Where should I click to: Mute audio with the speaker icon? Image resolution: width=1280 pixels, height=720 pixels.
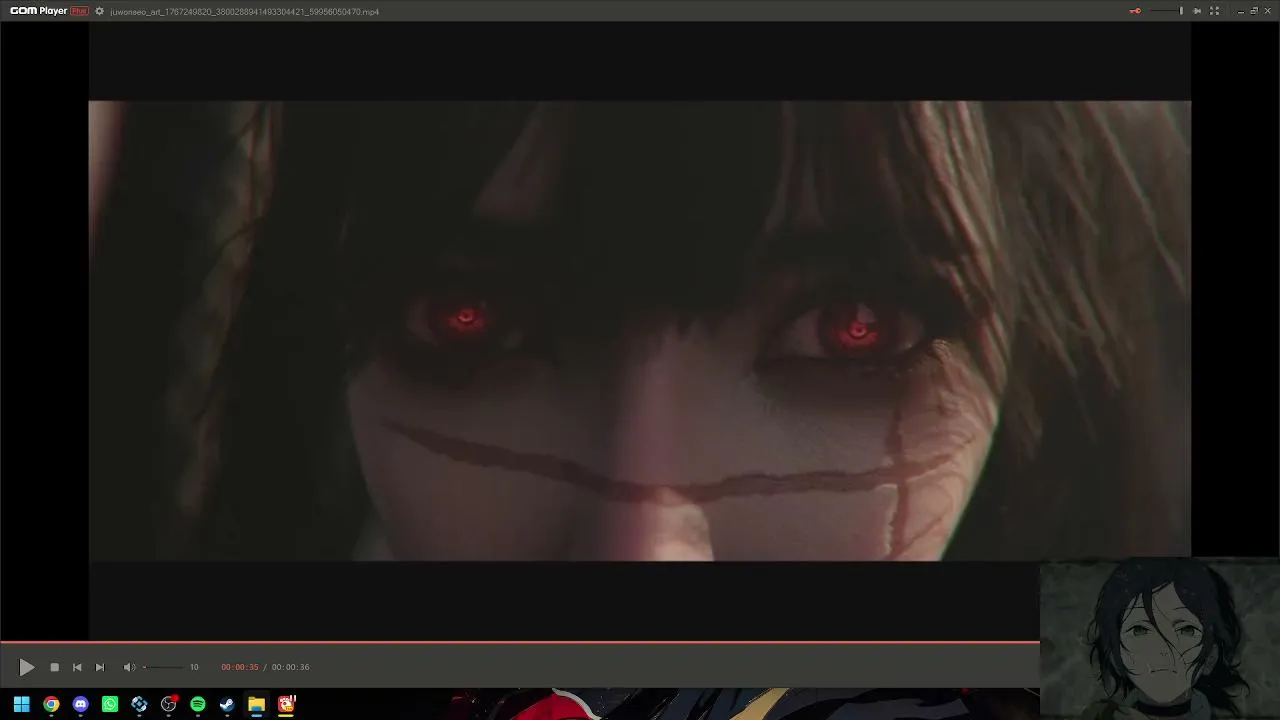click(129, 667)
